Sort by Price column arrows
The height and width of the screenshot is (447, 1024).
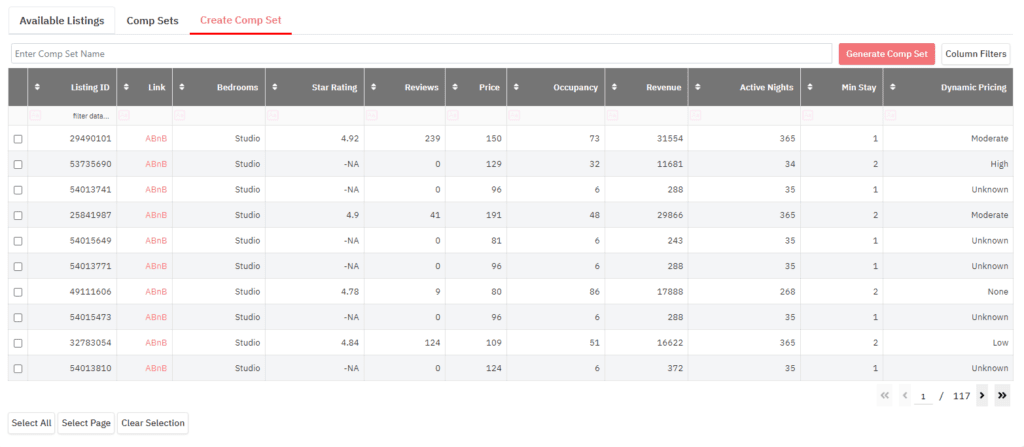[455, 88]
